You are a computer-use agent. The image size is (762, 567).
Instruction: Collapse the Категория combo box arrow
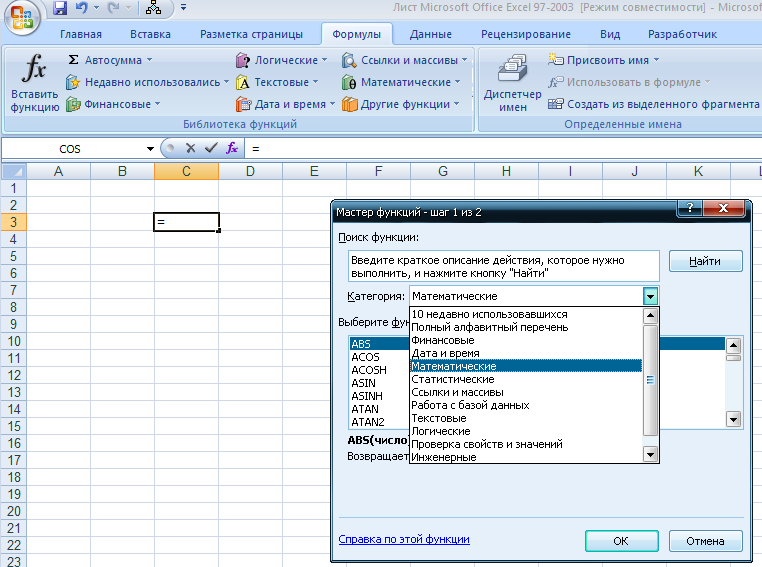click(650, 296)
